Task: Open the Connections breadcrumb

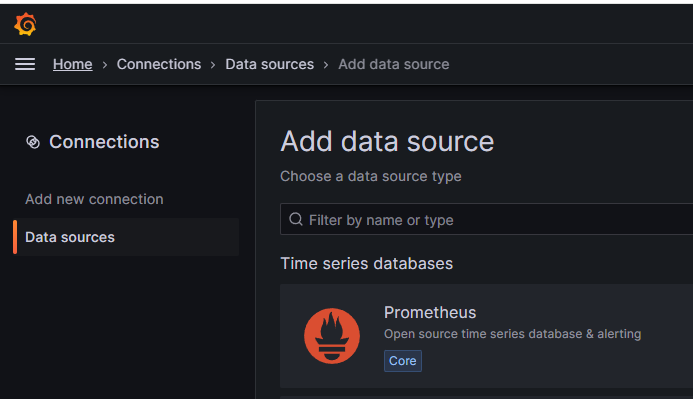Action: pos(159,65)
